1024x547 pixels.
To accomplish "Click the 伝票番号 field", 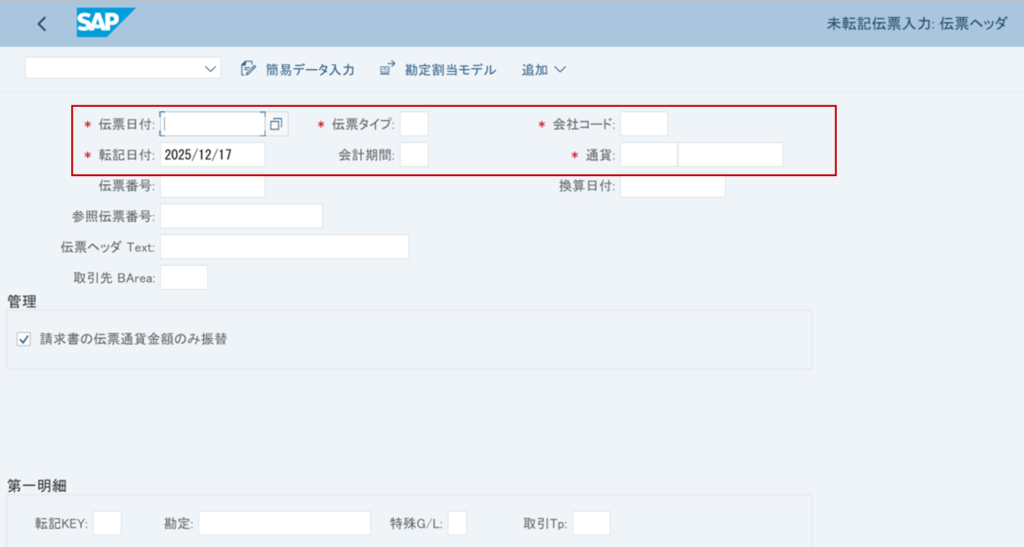I will click(x=213, y=186).
